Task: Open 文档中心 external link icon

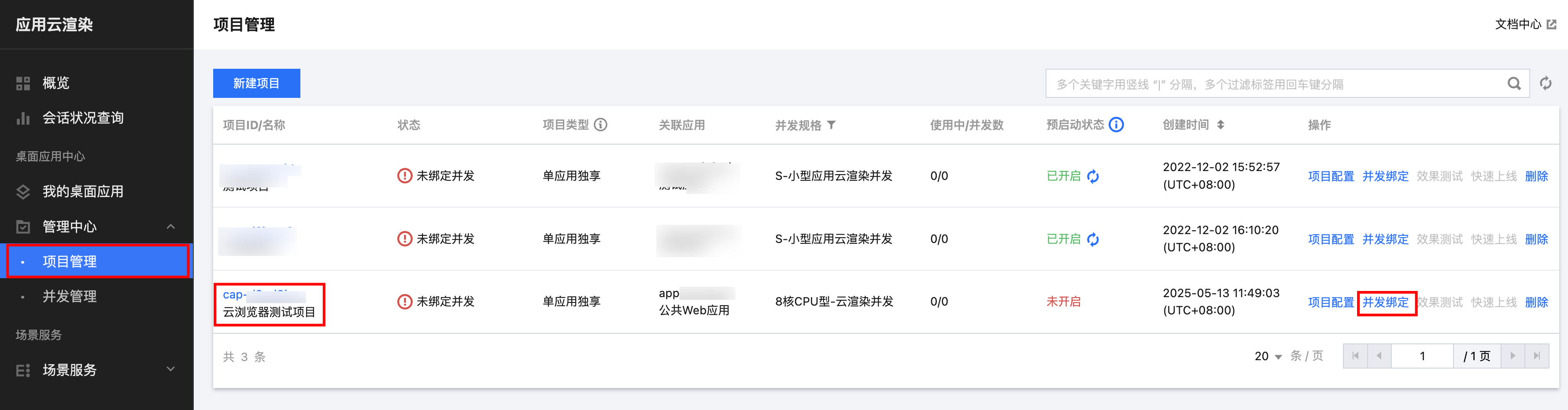Action: (x=1552, y=24)
